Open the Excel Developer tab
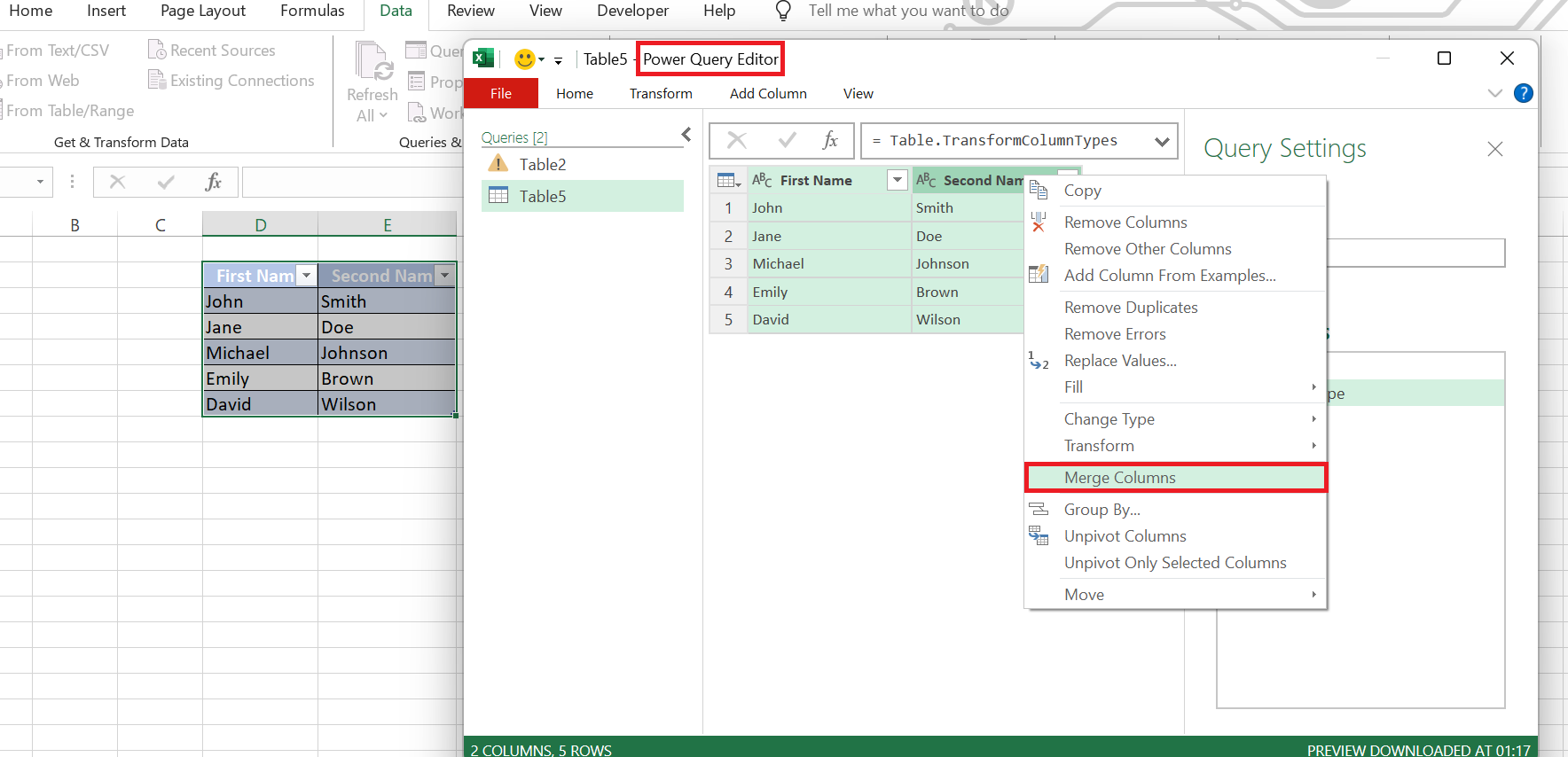This screenshot has height=757, width=1568. click(633, 11)
